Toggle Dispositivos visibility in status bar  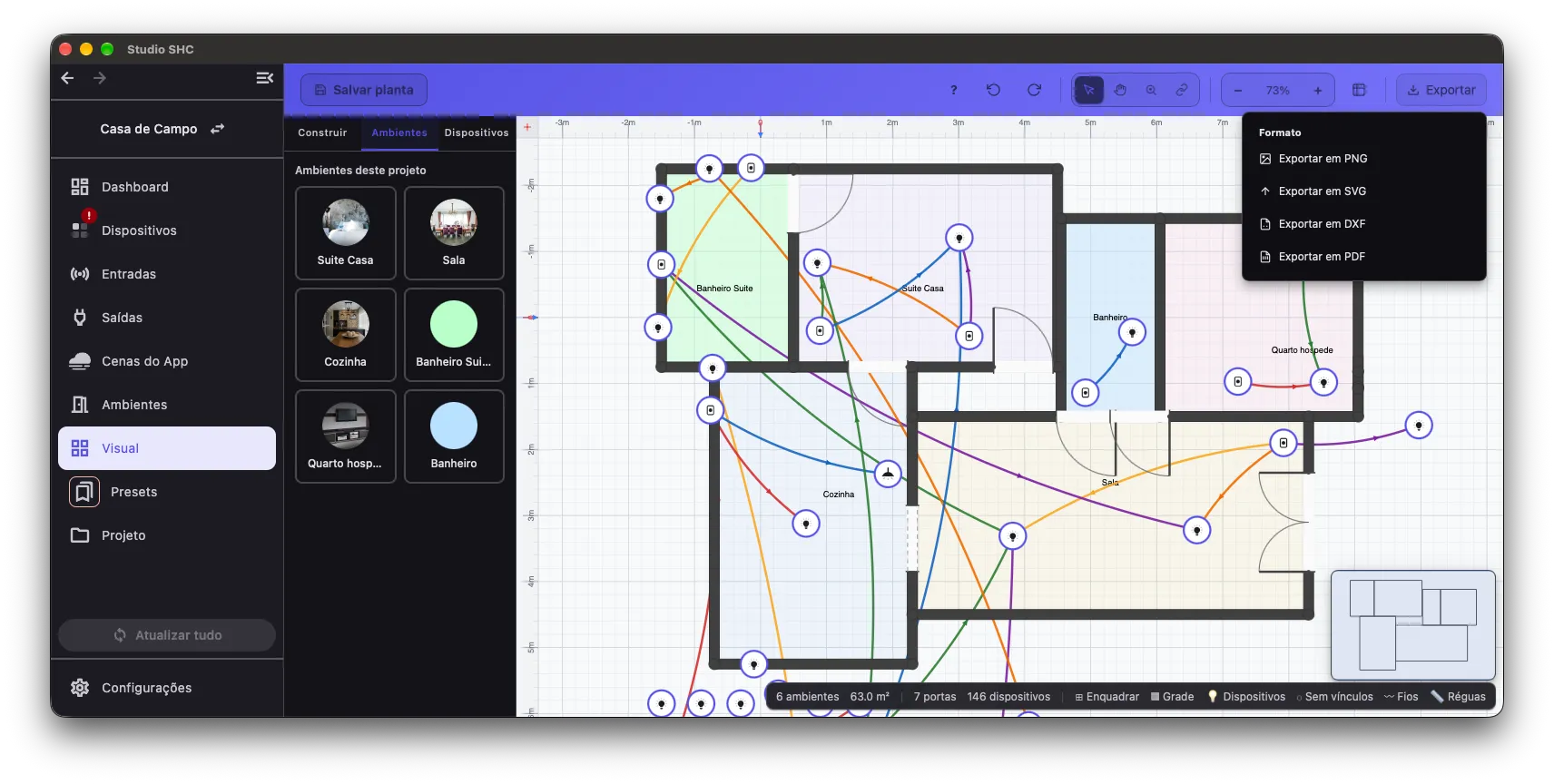point(1245,697)
